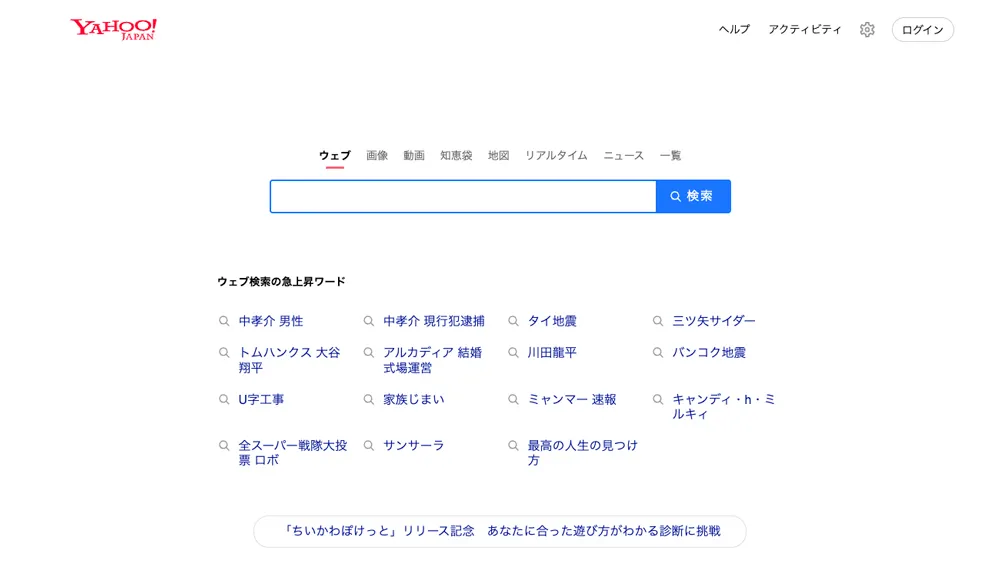Viewport: 1000px width, 562px height.
Task: Search trending word 三ツ矢サイダー
Action: point(714,321)
